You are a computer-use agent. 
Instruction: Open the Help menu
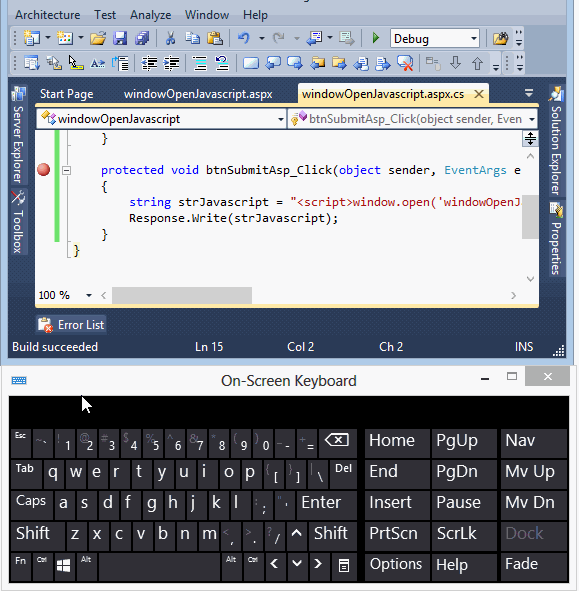[255, 15]
